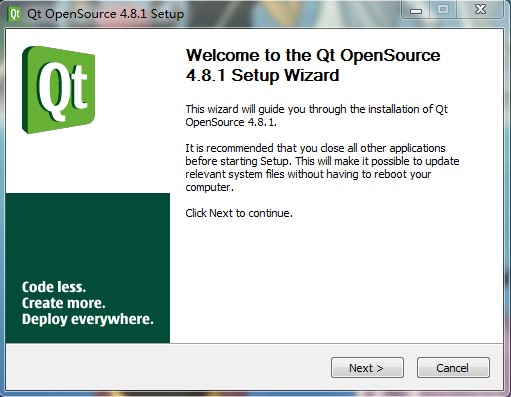Click the 'Welcome to the Qt OpenSource' heading
Viewport: 511px width, 397px height.
pos(313,65)
